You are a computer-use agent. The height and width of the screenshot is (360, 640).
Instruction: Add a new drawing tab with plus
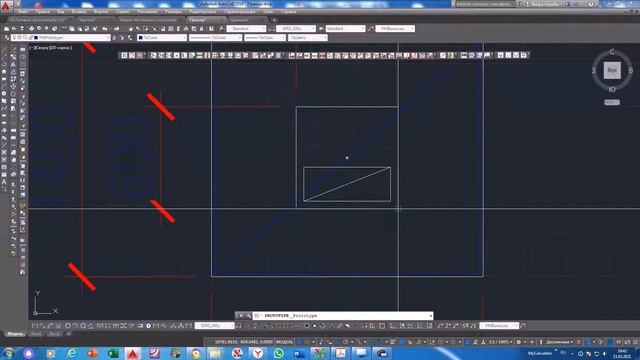(274, 20)
